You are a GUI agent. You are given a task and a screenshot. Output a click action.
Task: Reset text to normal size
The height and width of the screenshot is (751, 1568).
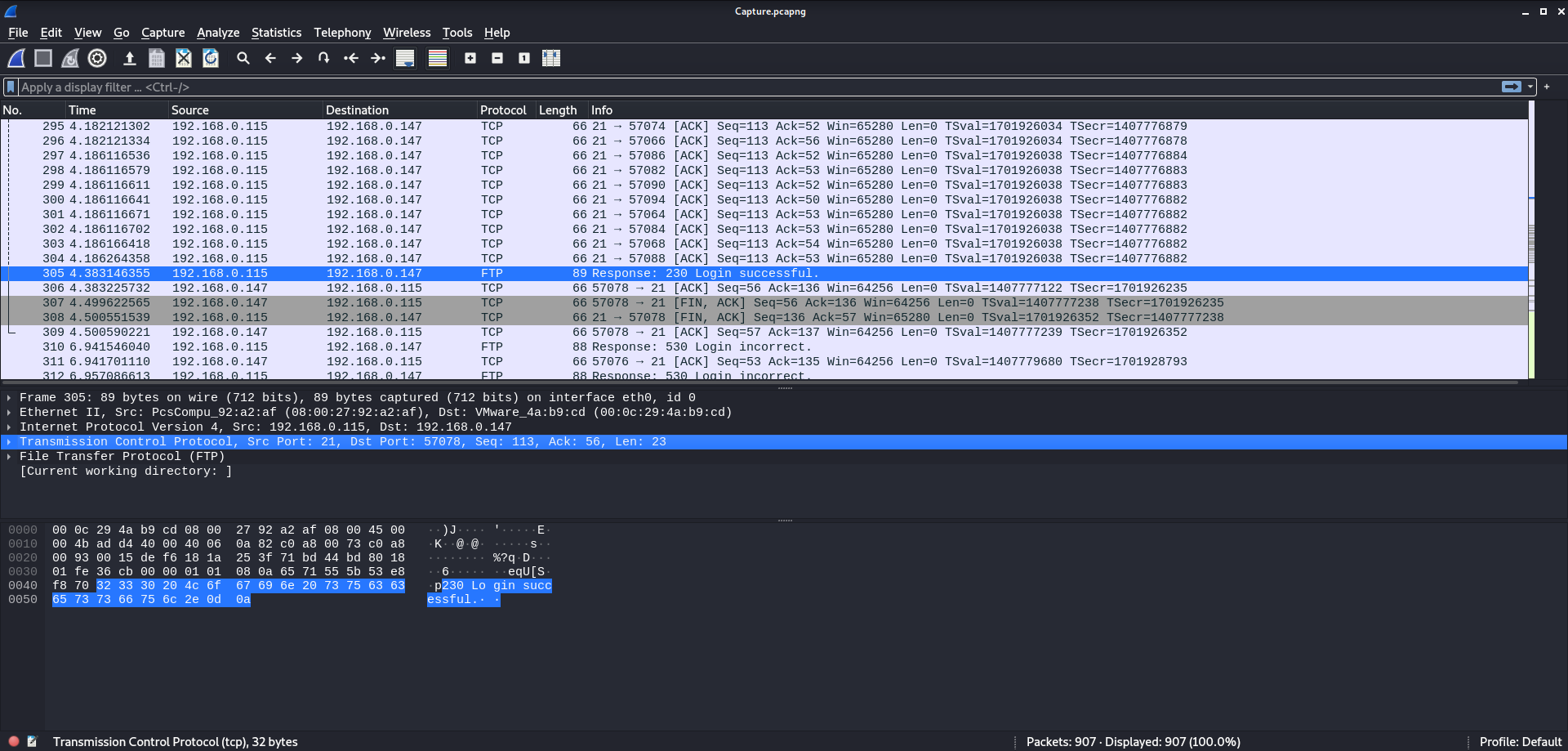524,58
